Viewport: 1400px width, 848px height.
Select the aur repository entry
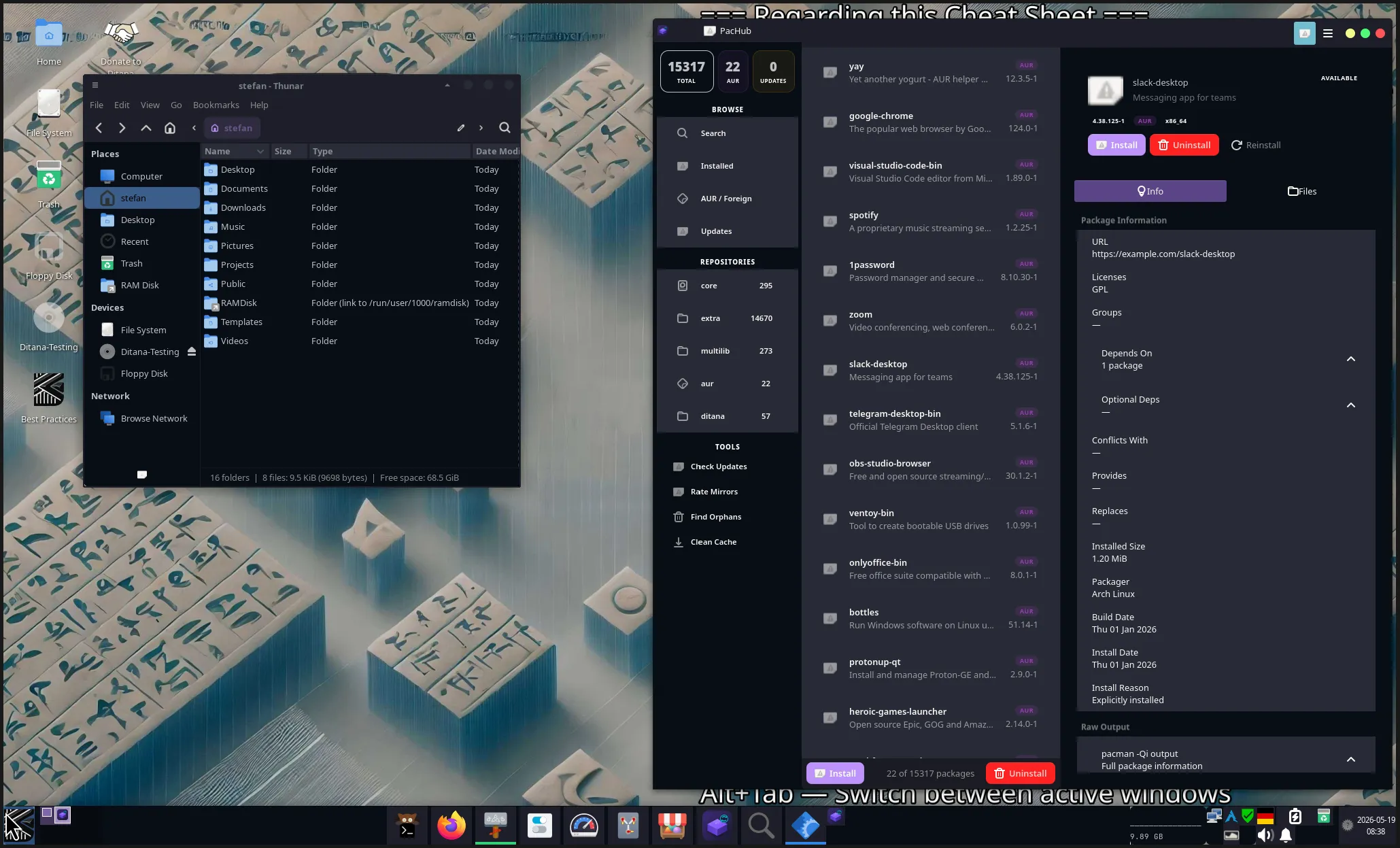(x=727, y=384)
